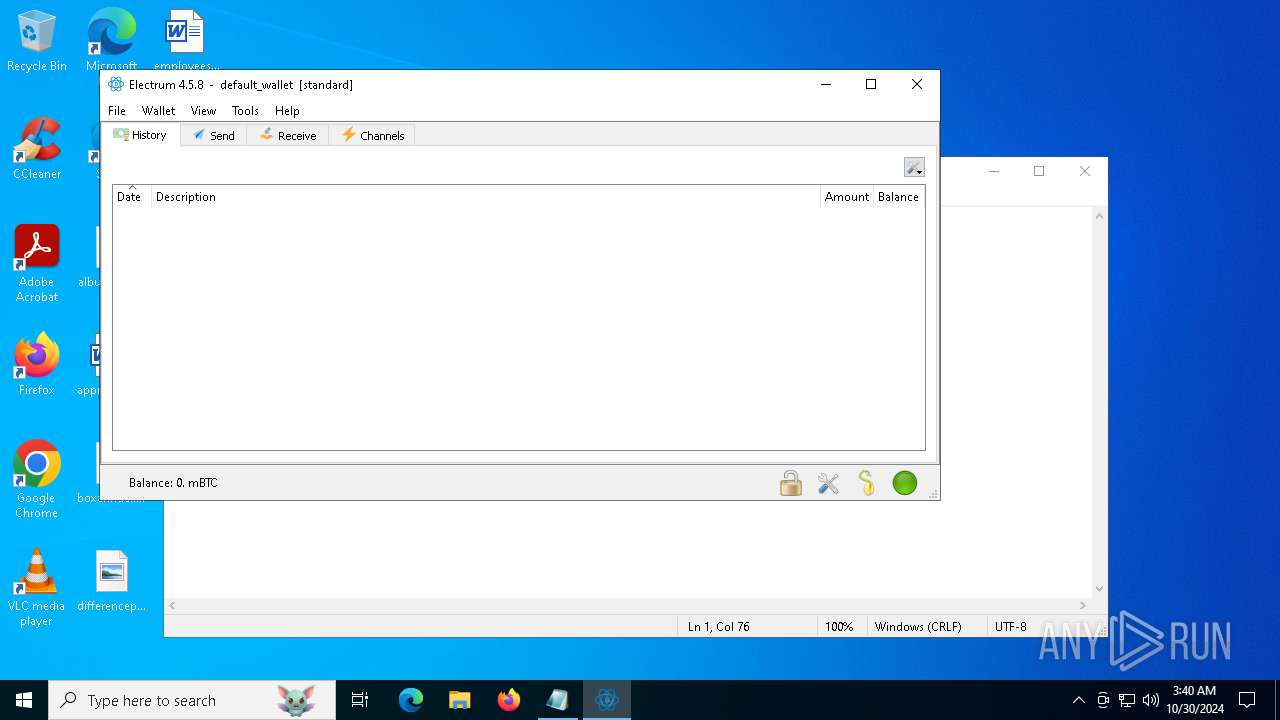This screenshot has height=720, width=1280.
Task: Sort history by Amount column
Action: point(847,197)
